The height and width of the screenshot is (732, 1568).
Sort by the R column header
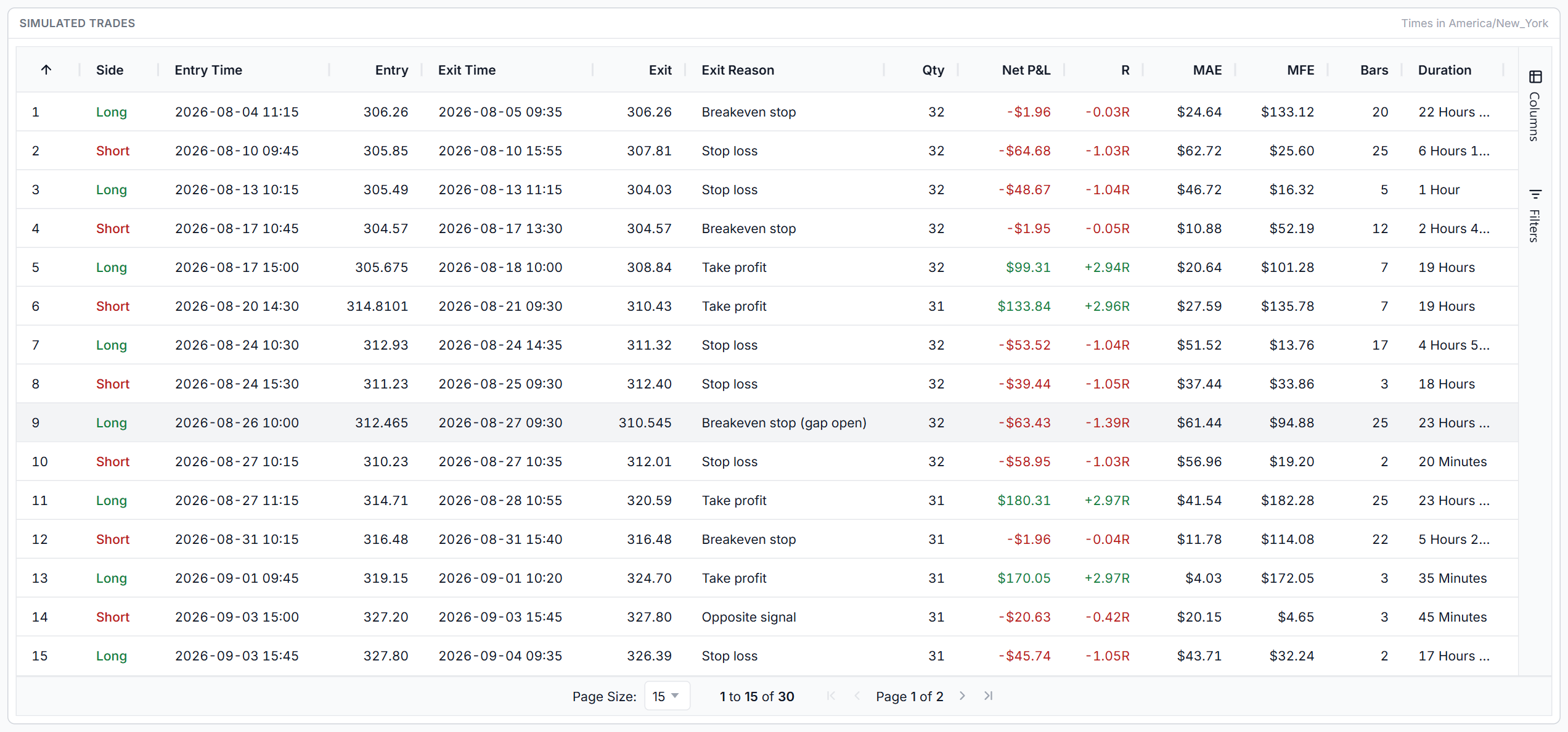tap(1125, 70)
